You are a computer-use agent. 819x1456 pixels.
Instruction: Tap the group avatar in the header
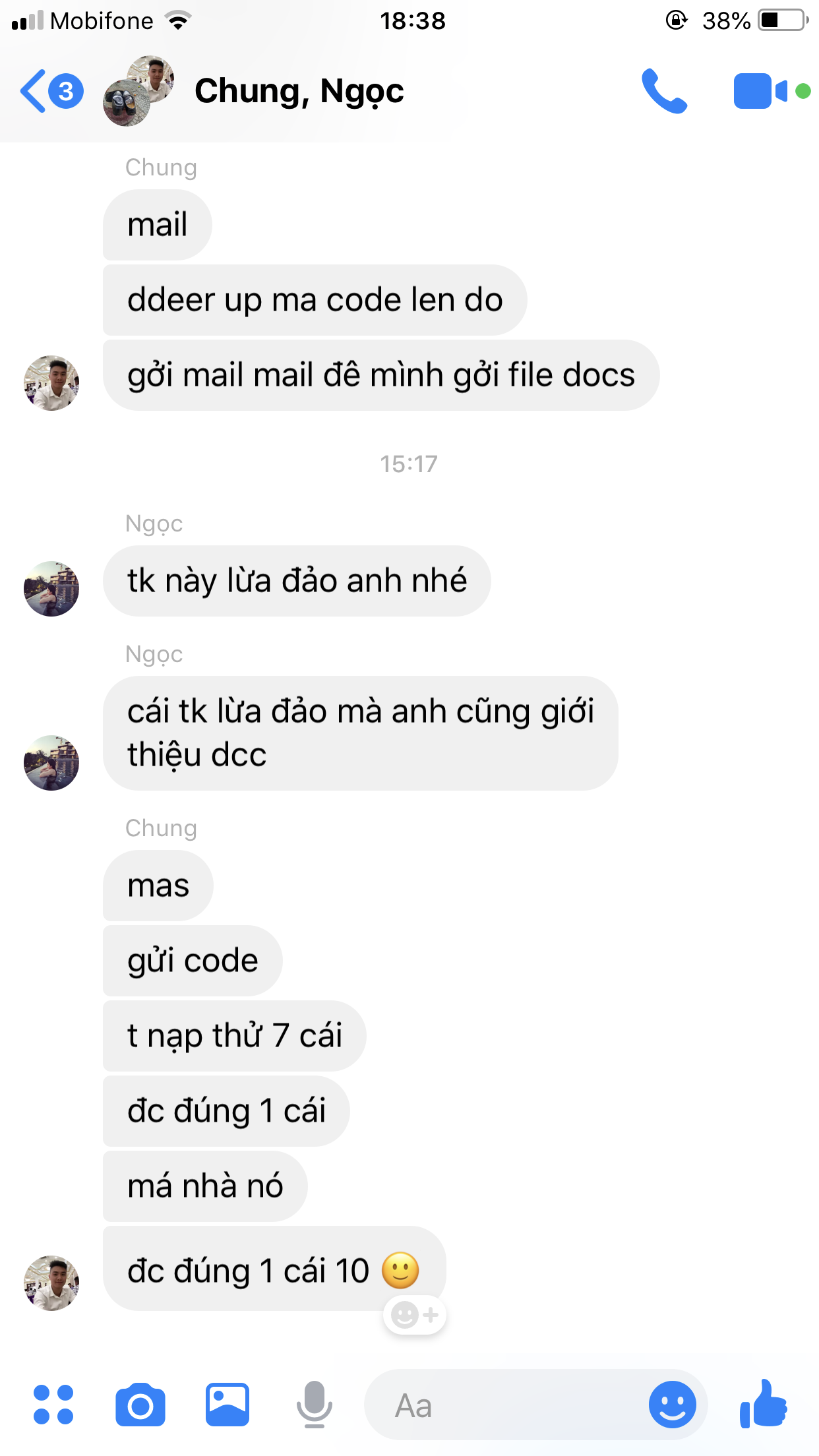[139, 91]
